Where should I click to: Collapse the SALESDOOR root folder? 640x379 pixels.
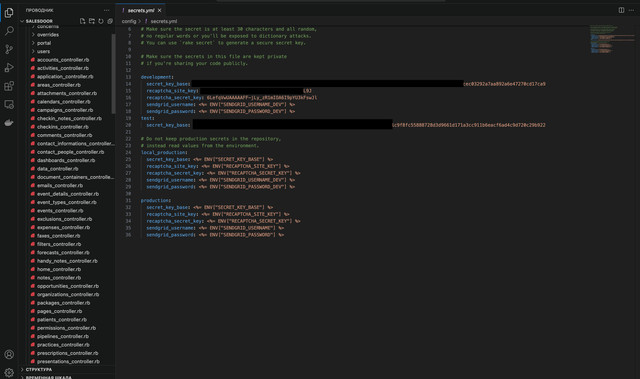coord(39,21)
